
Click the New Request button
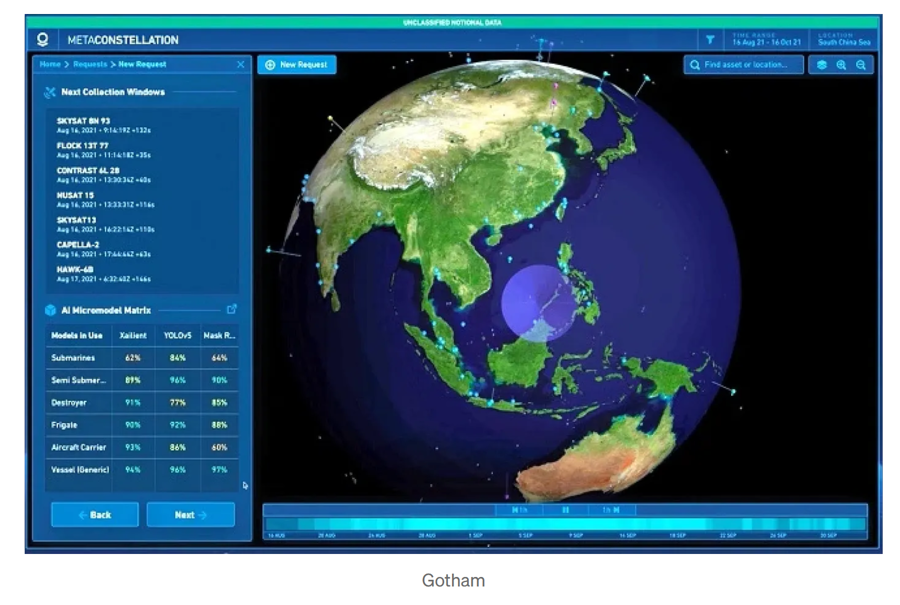pos(297,65)
